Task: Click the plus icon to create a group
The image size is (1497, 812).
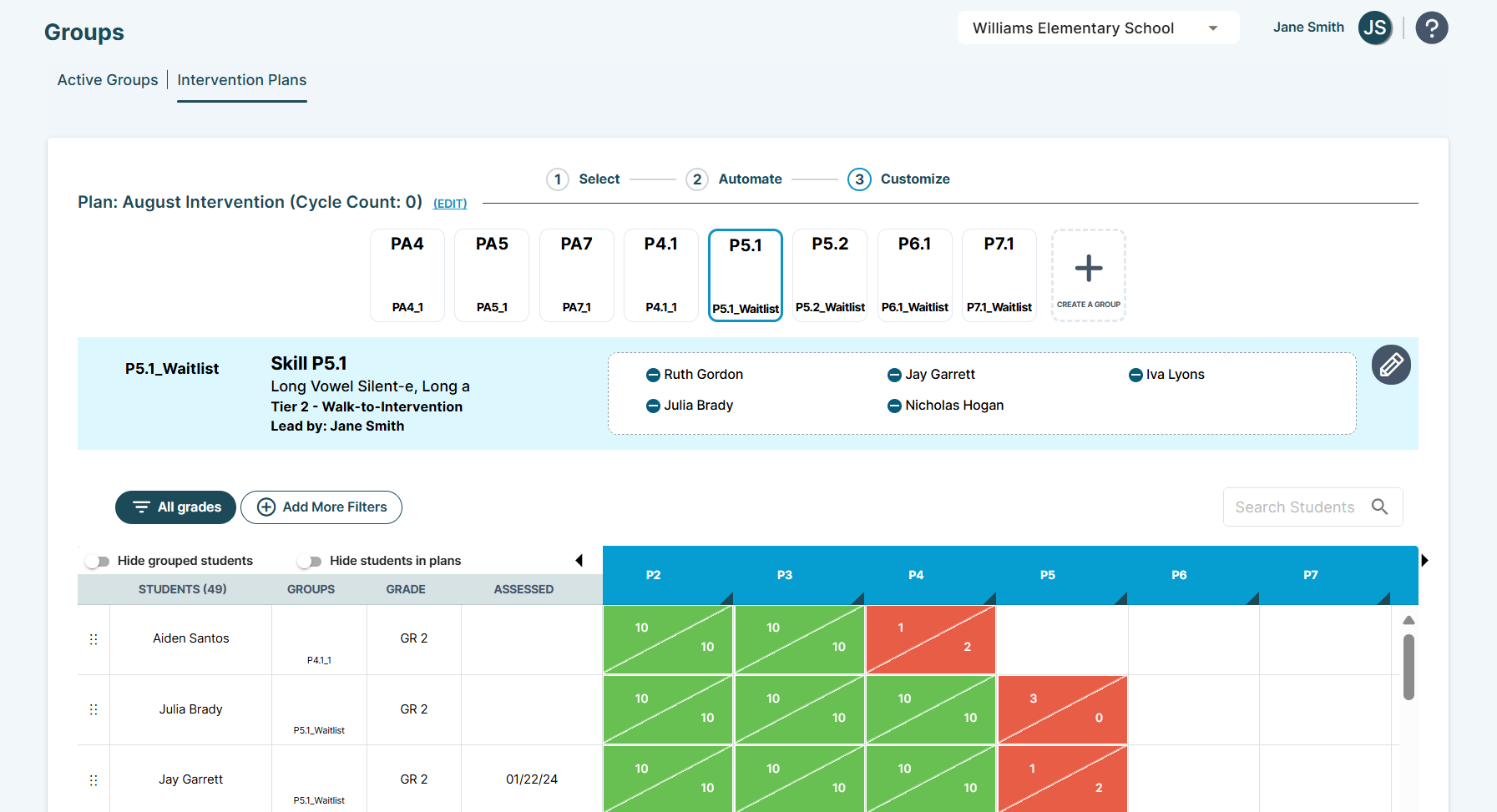Action: [x=1088, y=269]
